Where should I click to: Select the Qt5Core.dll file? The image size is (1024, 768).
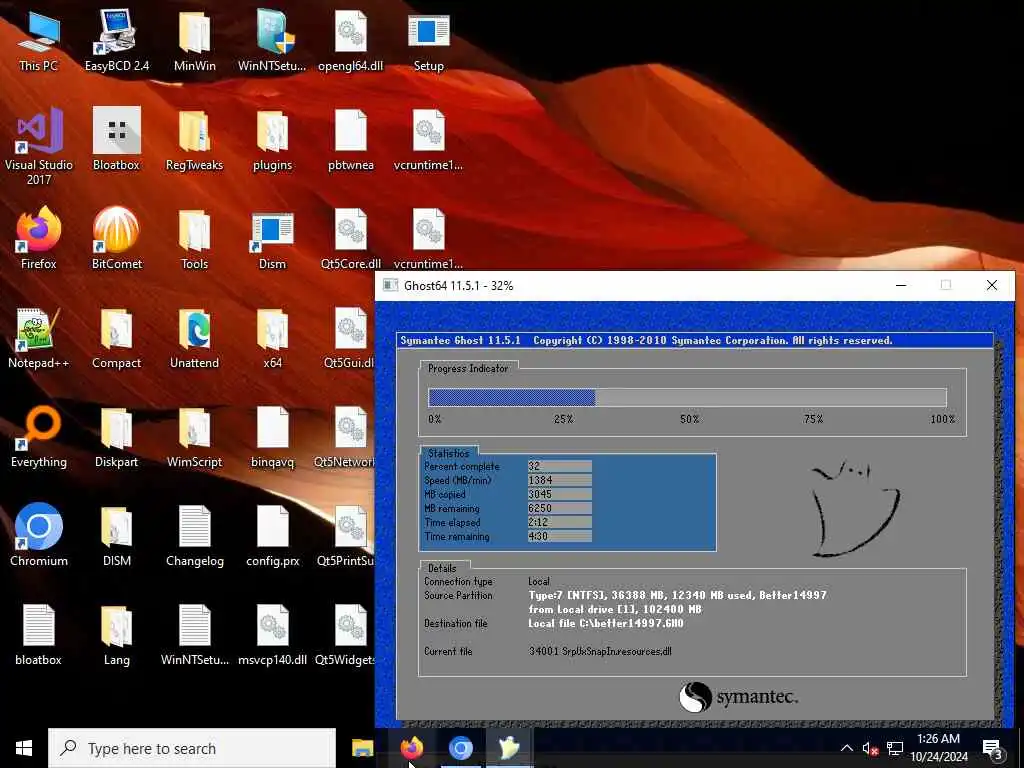pos(351,238)
